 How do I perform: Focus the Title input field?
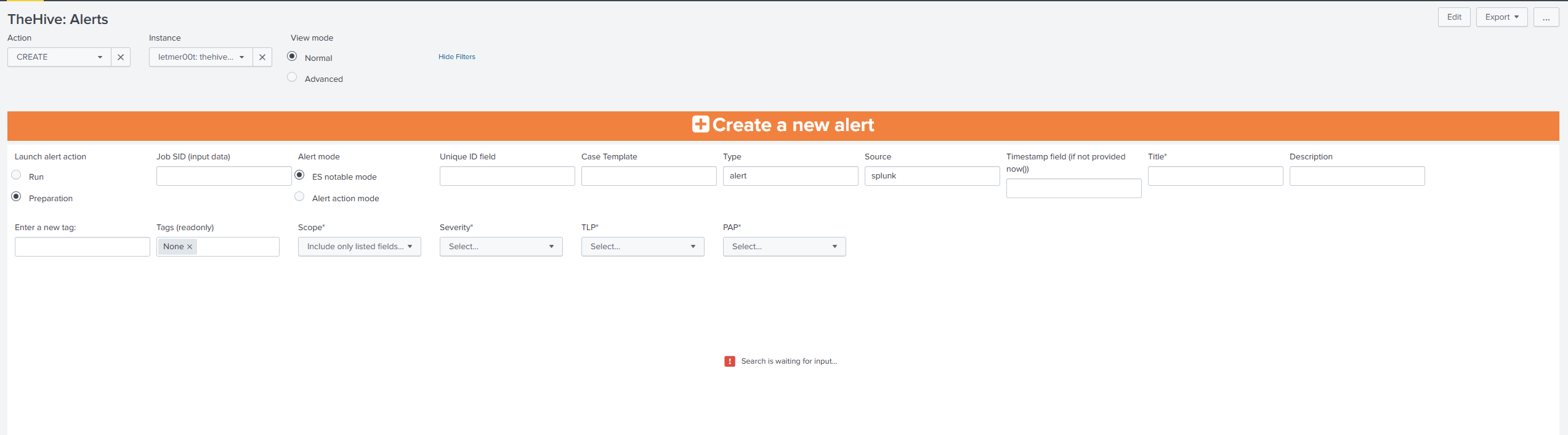1216,176
